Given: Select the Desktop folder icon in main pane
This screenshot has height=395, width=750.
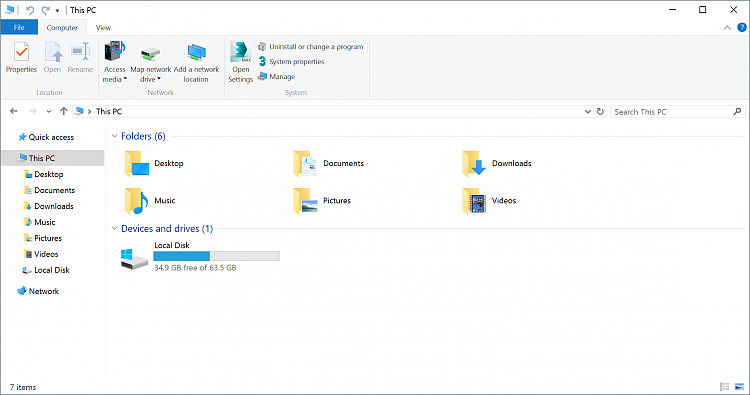Looking at the screenshot, I should (137, 164).
